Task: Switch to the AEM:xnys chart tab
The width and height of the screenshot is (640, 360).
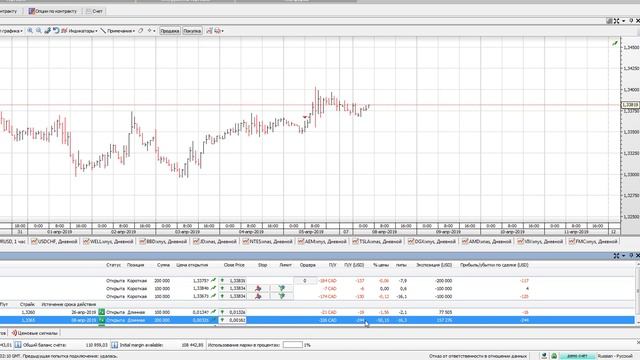Action: (x=322, y=242)
